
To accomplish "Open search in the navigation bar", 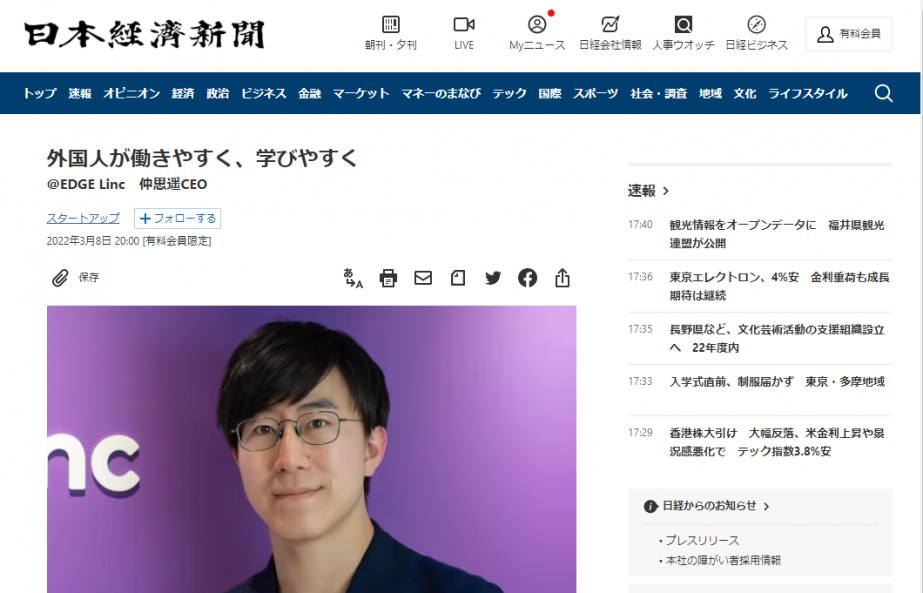I will pyautogui.click(x=883, y=93).
